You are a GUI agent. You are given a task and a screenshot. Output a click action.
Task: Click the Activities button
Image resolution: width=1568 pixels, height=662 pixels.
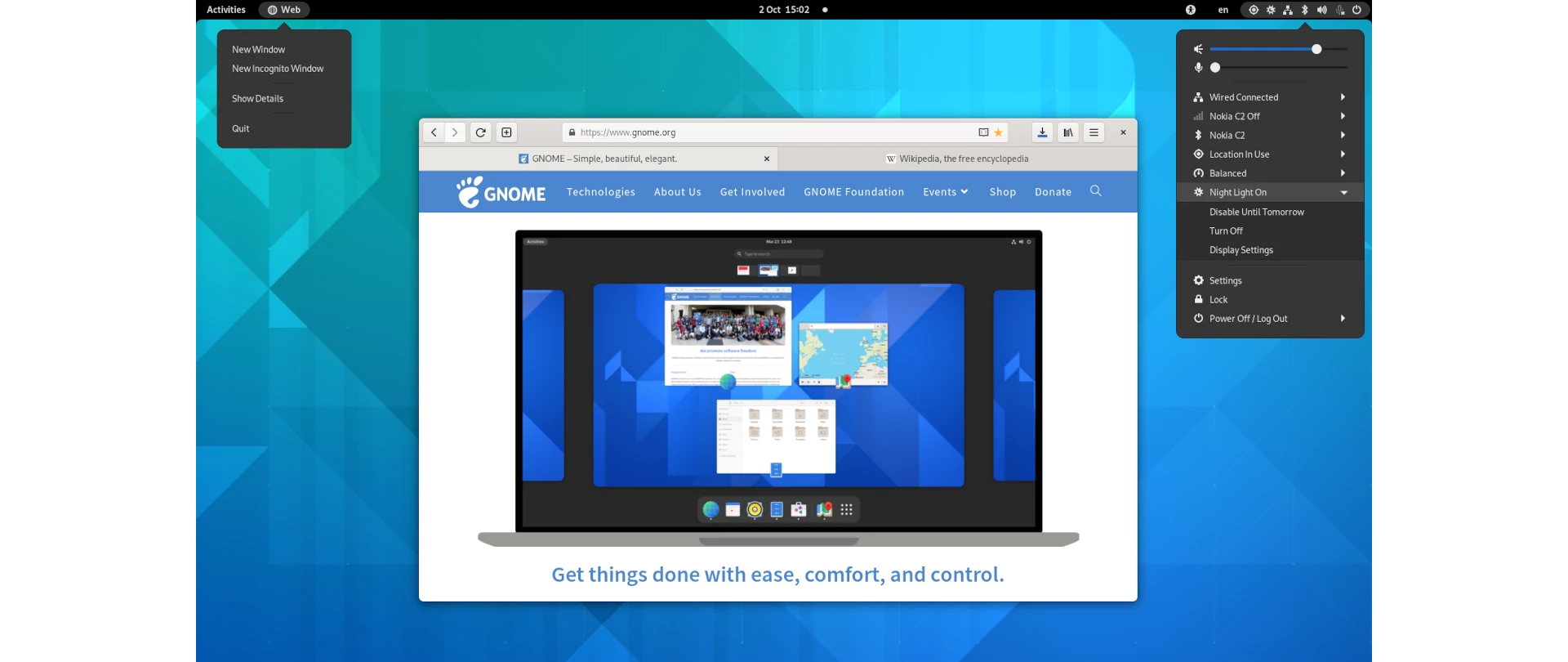(x=226, y=10)
